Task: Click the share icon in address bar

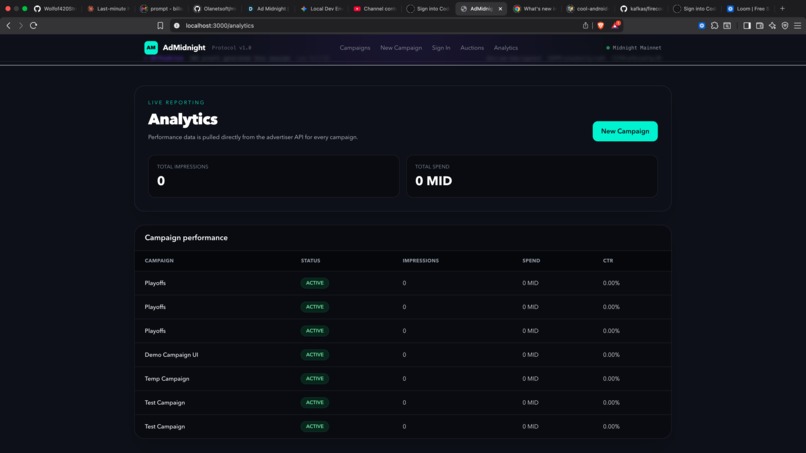Action: click(x=585, y=25)
